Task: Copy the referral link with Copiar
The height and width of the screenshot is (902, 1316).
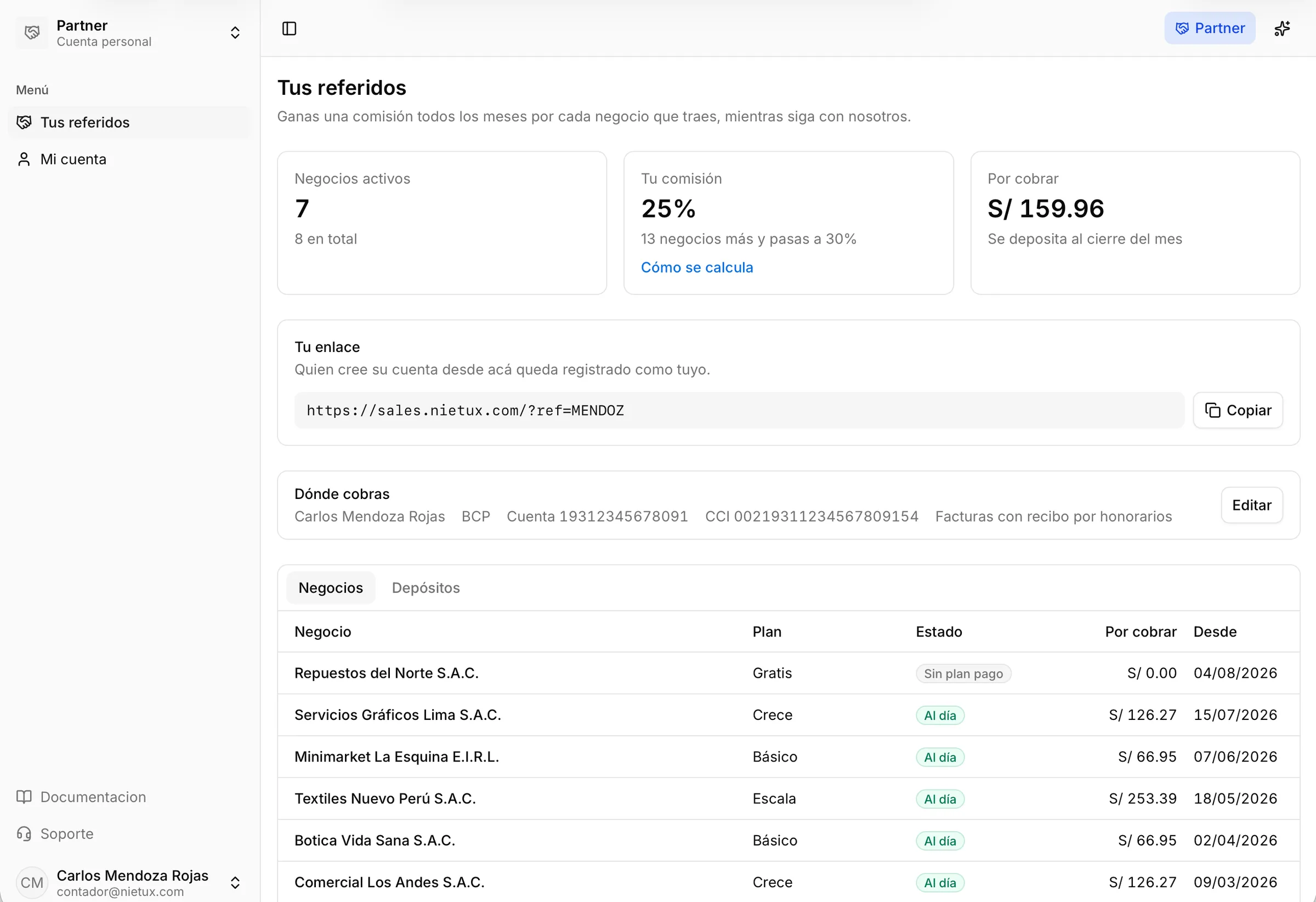Action: (1238, 410)
